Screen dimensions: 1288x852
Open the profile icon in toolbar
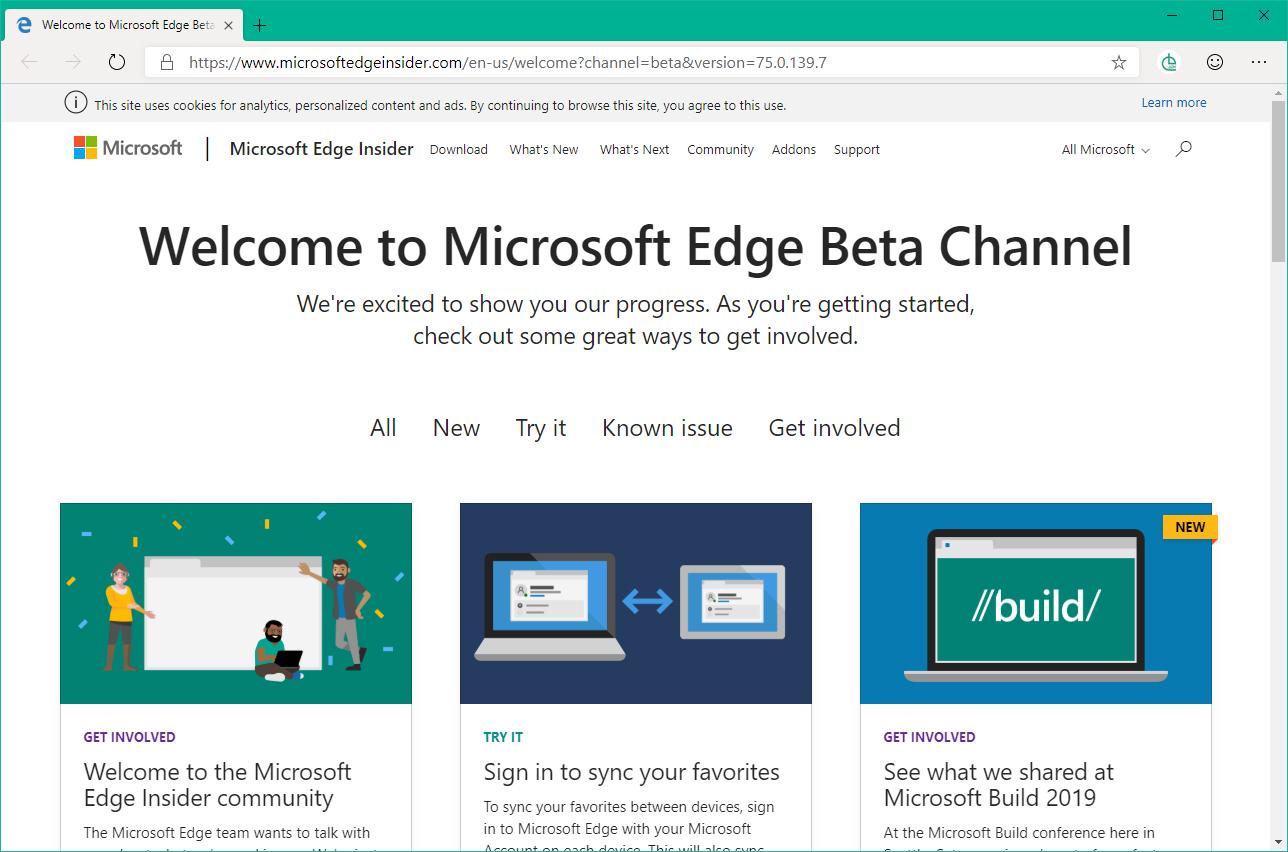click(x=1169, y=62)
